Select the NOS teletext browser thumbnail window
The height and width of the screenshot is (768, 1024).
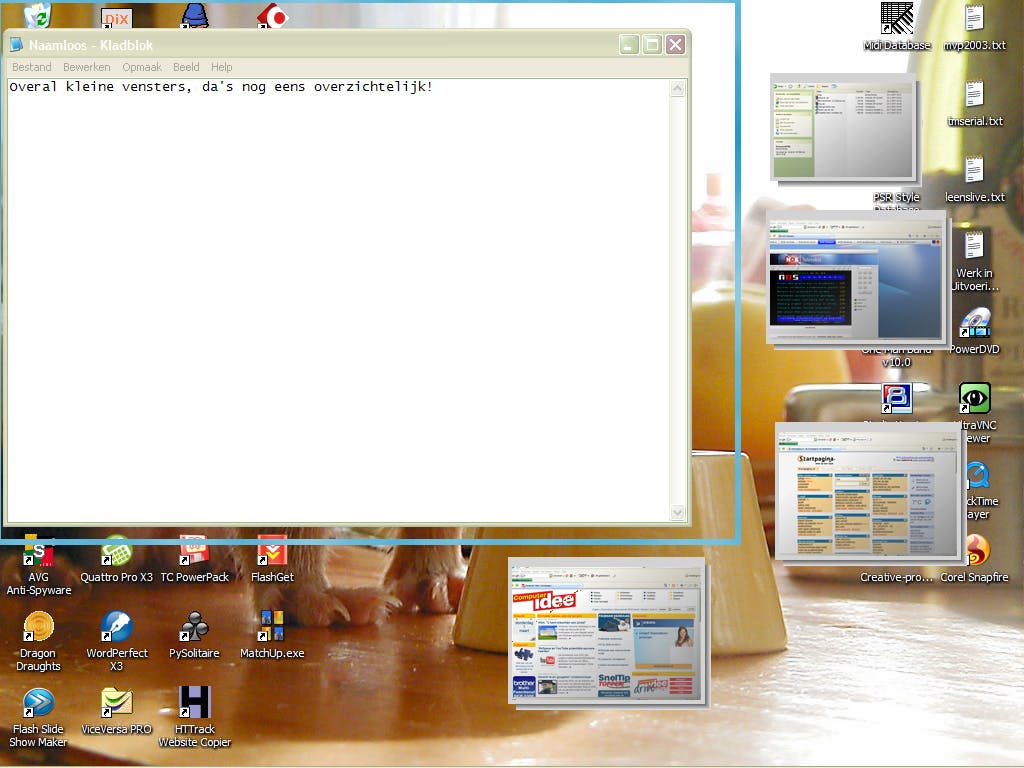[x=857, y=278]
